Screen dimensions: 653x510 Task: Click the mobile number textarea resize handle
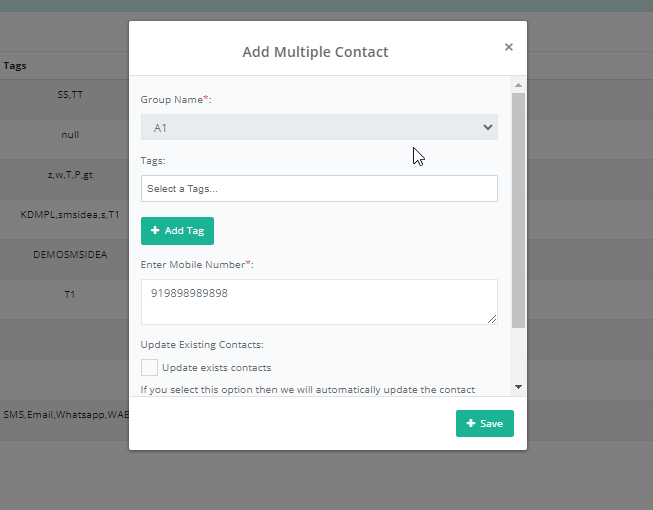(492, 319)
